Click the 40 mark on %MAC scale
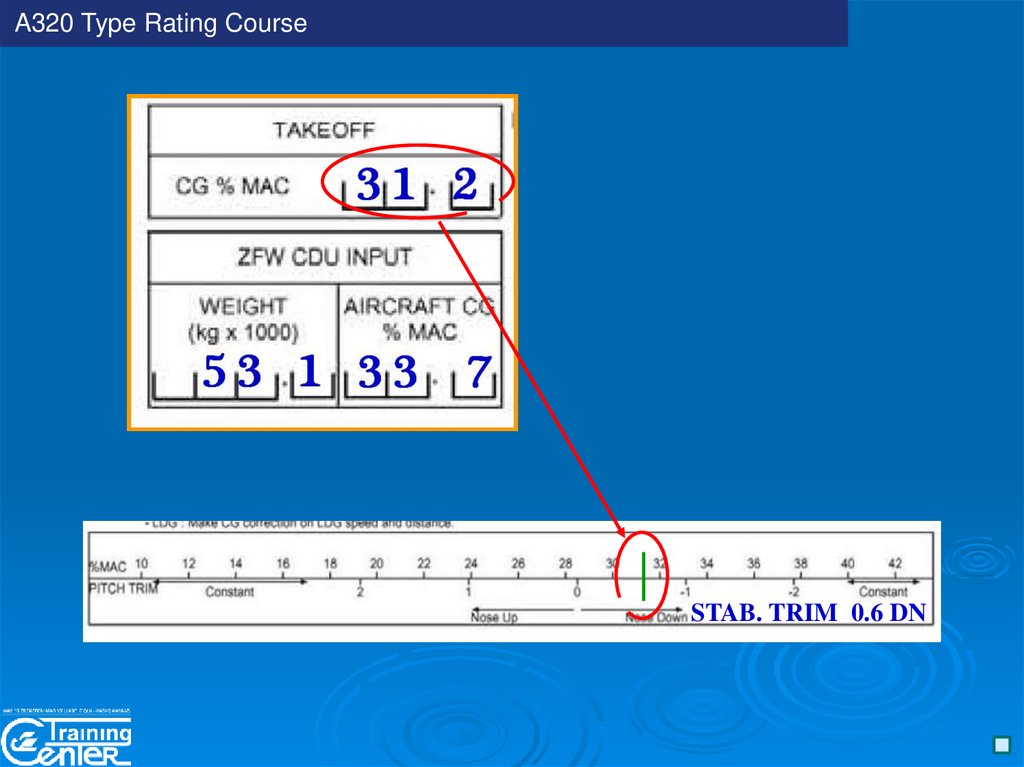 [x=848, y=563]
